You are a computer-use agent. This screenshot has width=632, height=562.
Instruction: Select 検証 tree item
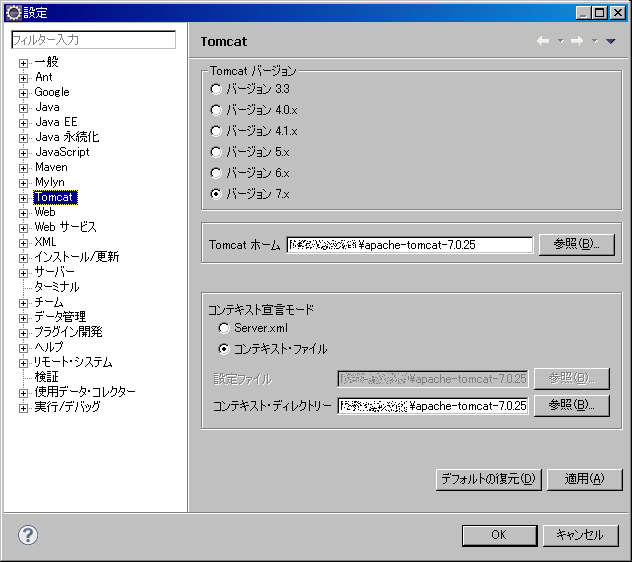pos(46,377)
